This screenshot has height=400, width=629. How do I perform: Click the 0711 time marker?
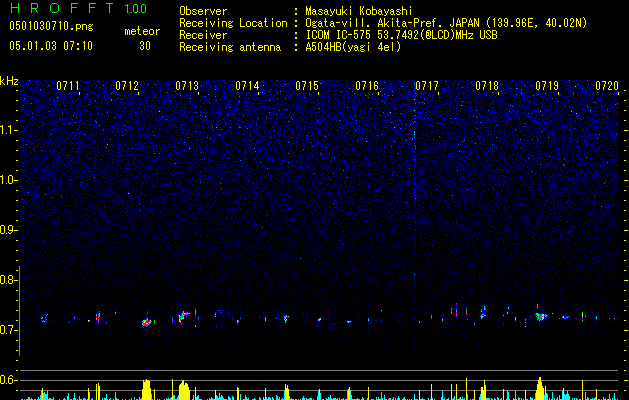67,86
